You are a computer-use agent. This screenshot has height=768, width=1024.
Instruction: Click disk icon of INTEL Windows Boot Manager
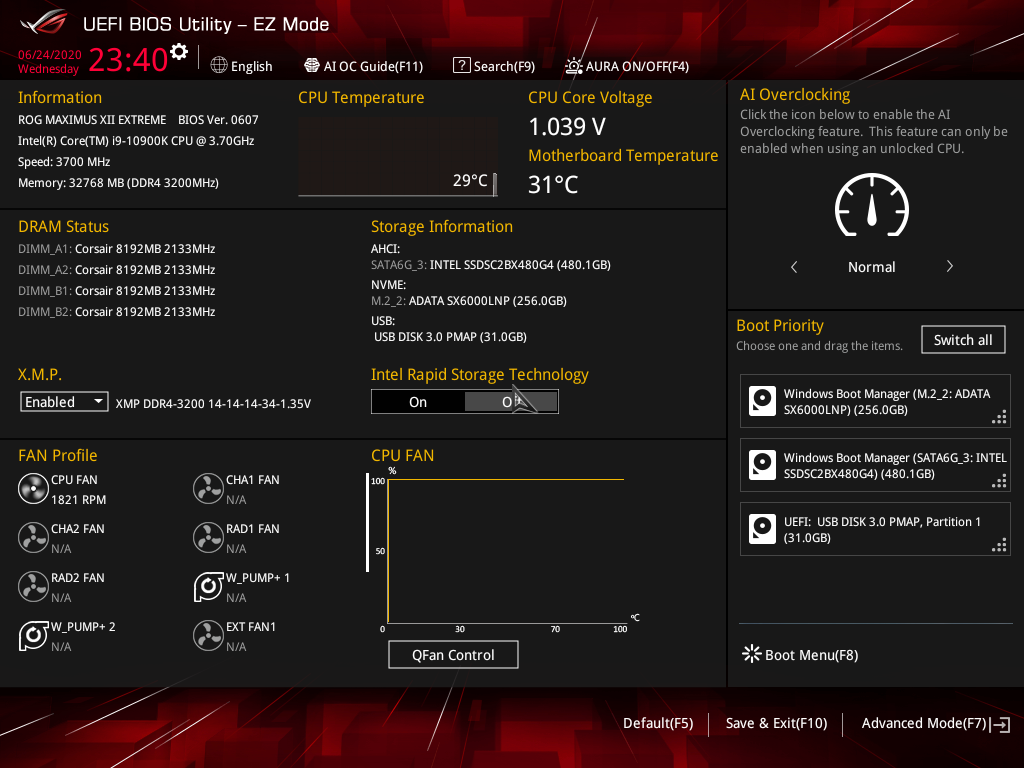coord(762,465)
